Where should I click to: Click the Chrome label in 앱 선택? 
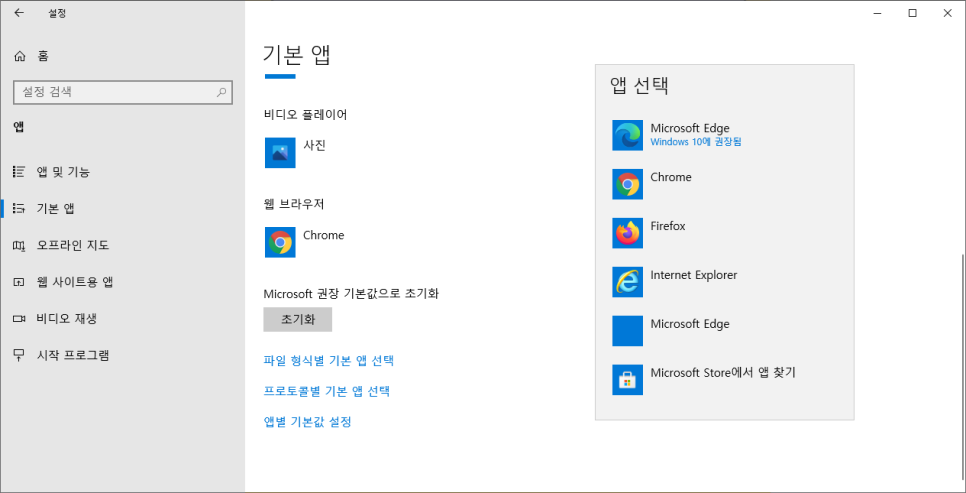tap(671, 177)
